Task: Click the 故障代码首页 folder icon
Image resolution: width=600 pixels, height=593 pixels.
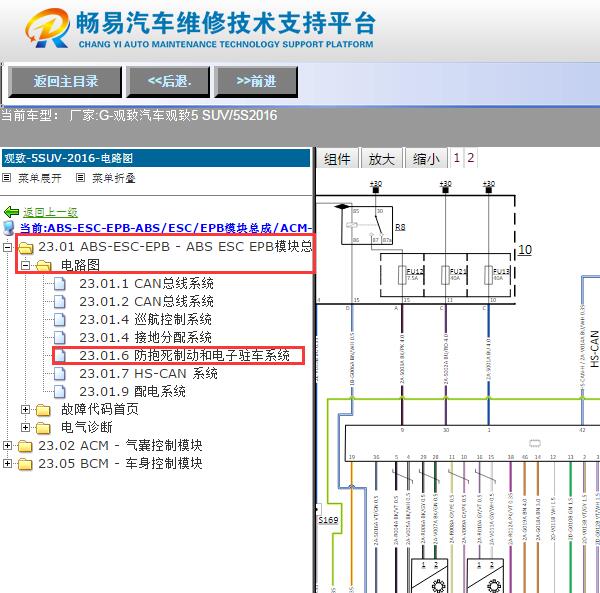Action: 44,410
